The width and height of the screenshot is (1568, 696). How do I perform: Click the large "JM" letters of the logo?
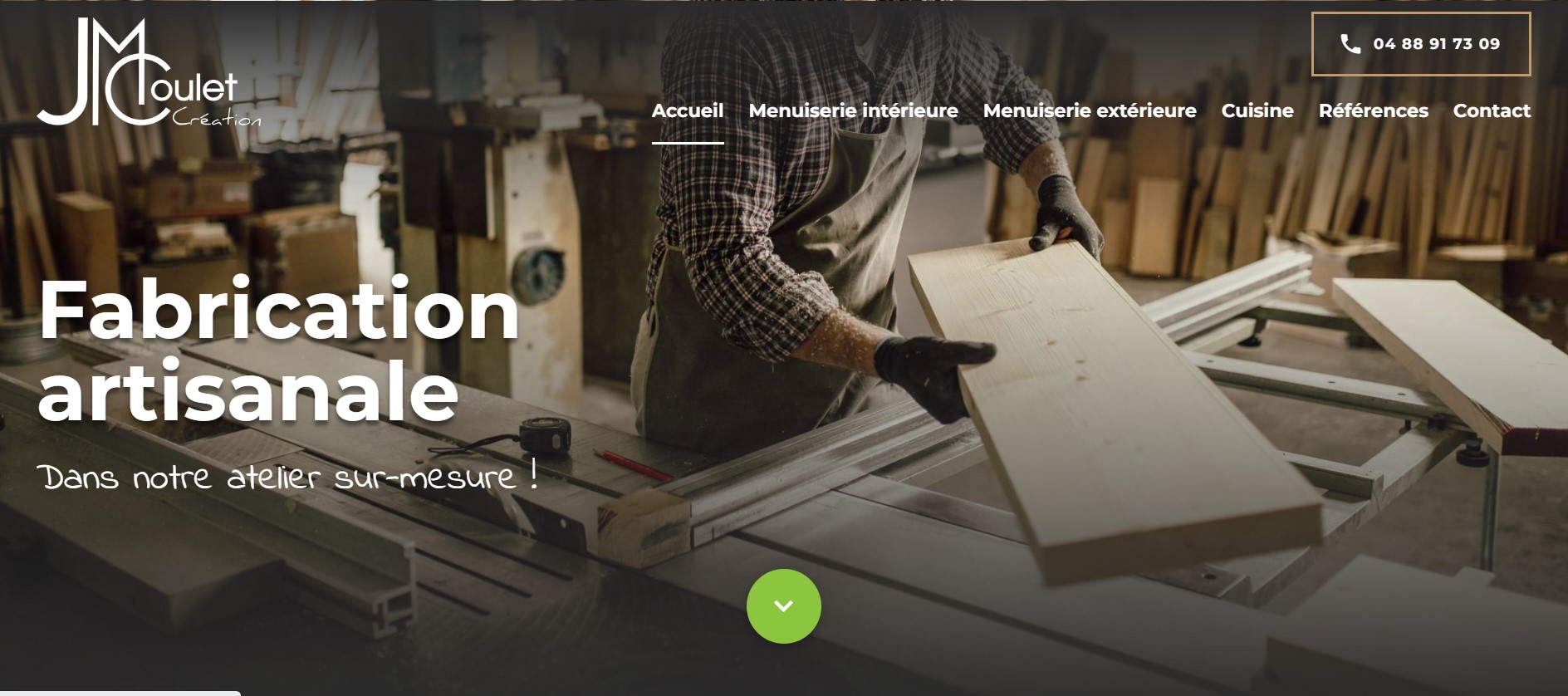91,71
